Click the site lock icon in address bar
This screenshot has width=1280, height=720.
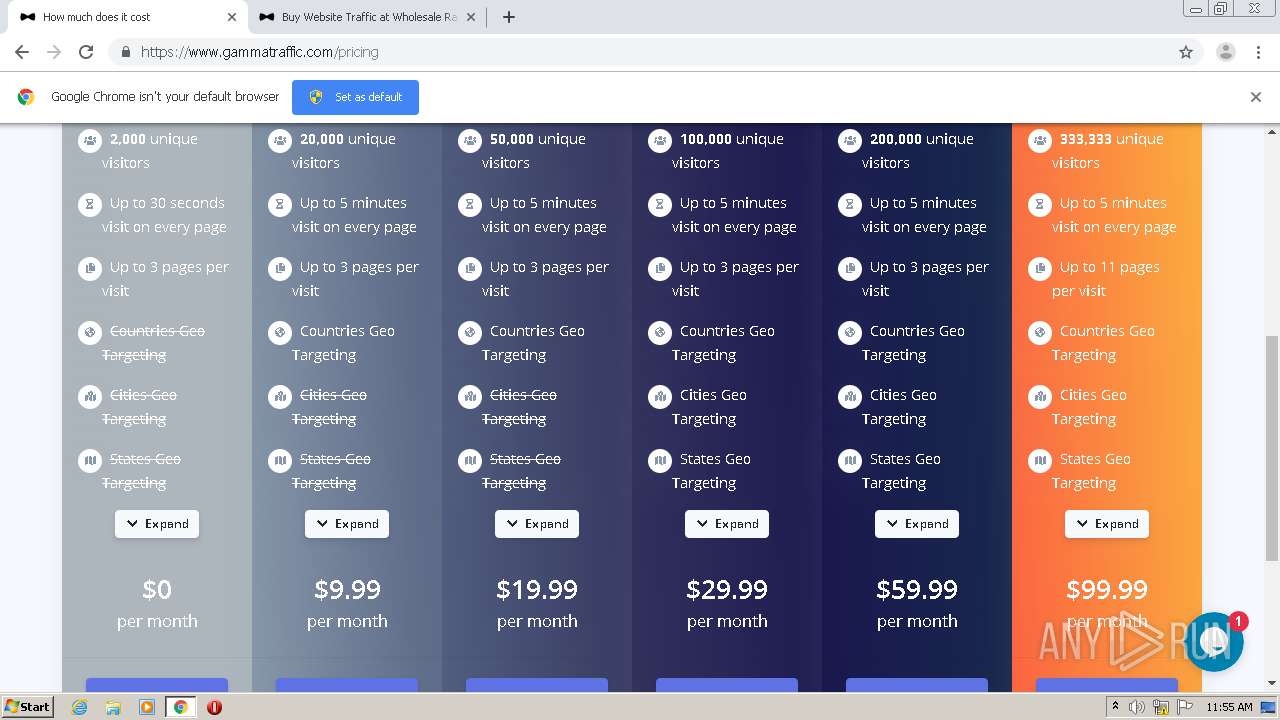(x=125, y=52)
